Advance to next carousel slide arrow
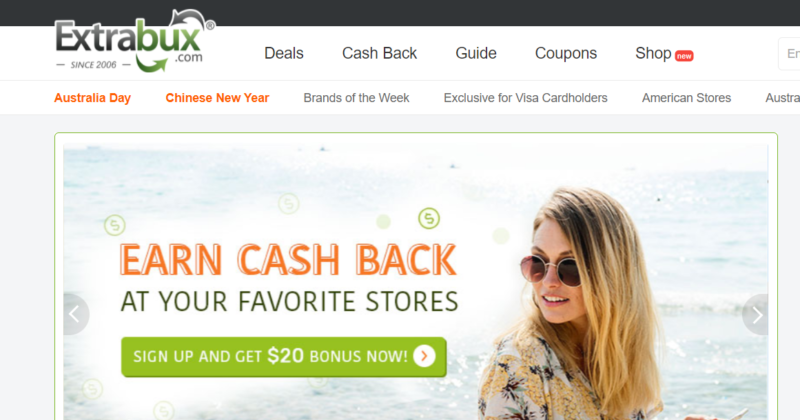 (x=756, y=314)
